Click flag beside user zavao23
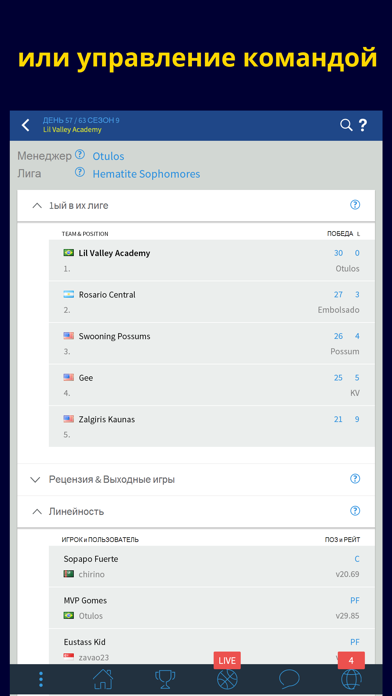392x696 pixels. (68, 657)
